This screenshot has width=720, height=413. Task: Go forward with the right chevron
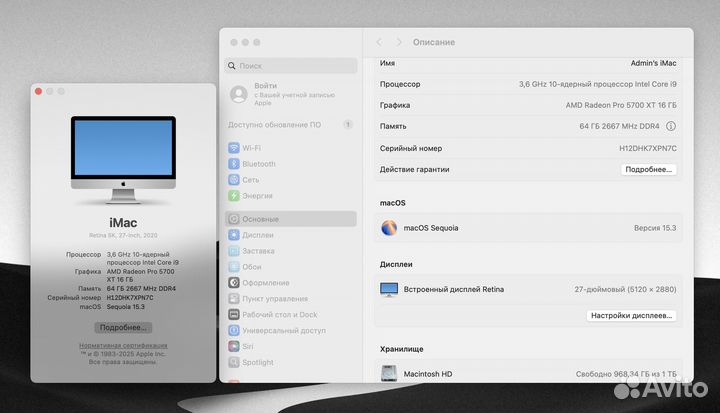click(399, 42)
